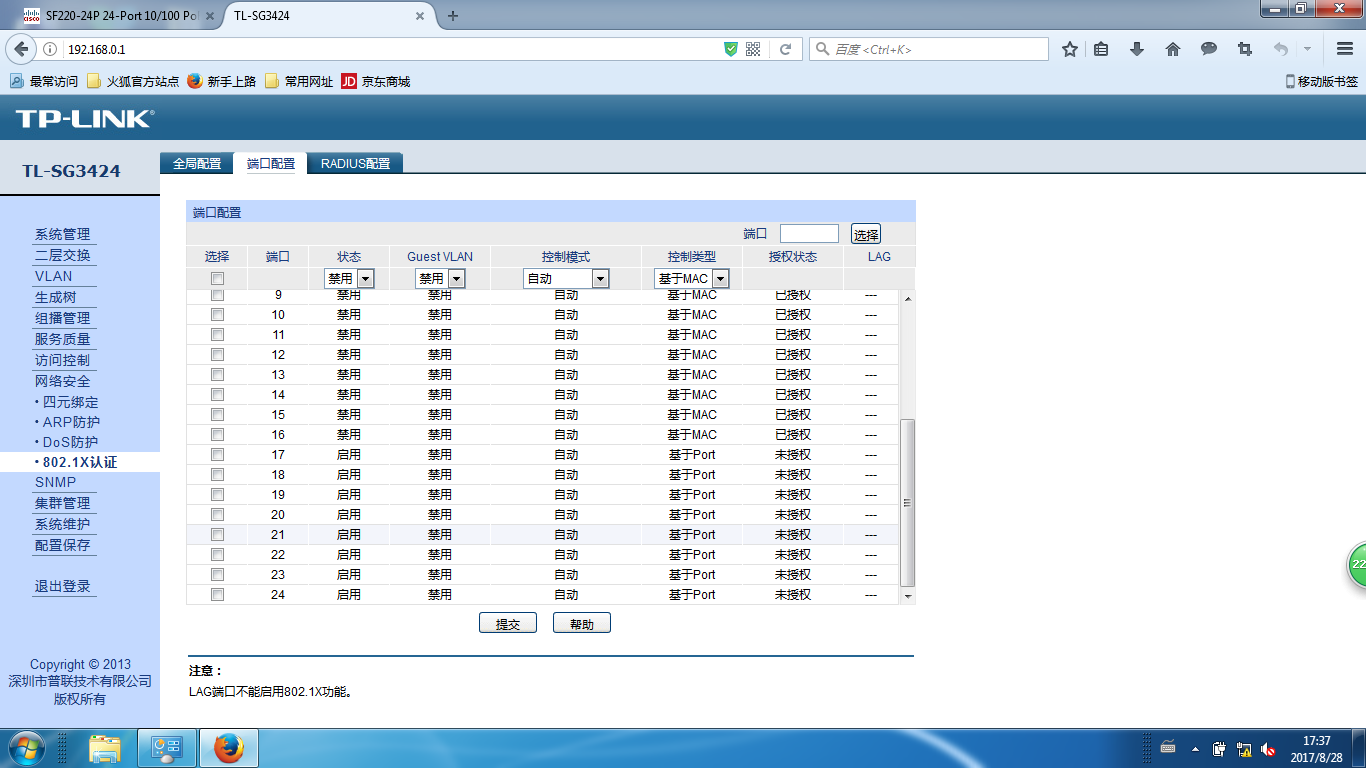This screenshot has height=768, width=1366.
Task: Tick the select-all checkbox in header row
Action: coord(217,279)
